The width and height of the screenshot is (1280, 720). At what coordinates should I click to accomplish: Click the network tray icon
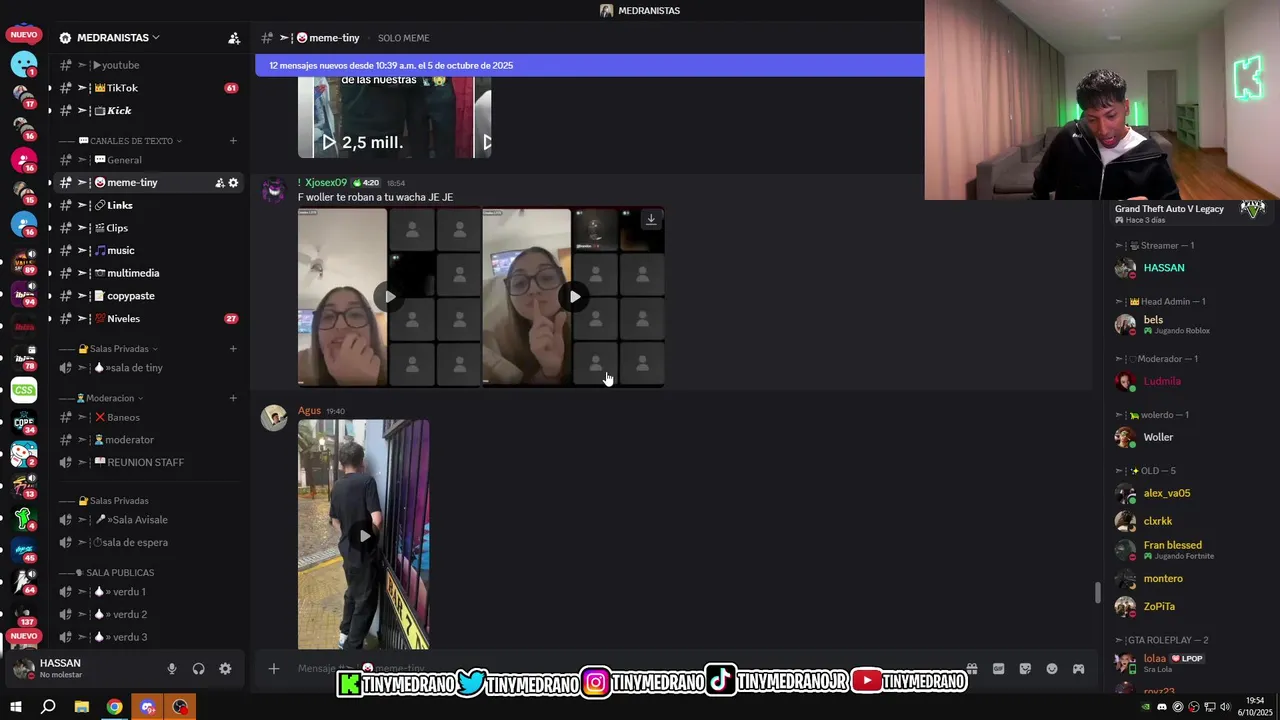pos(1210,707)
